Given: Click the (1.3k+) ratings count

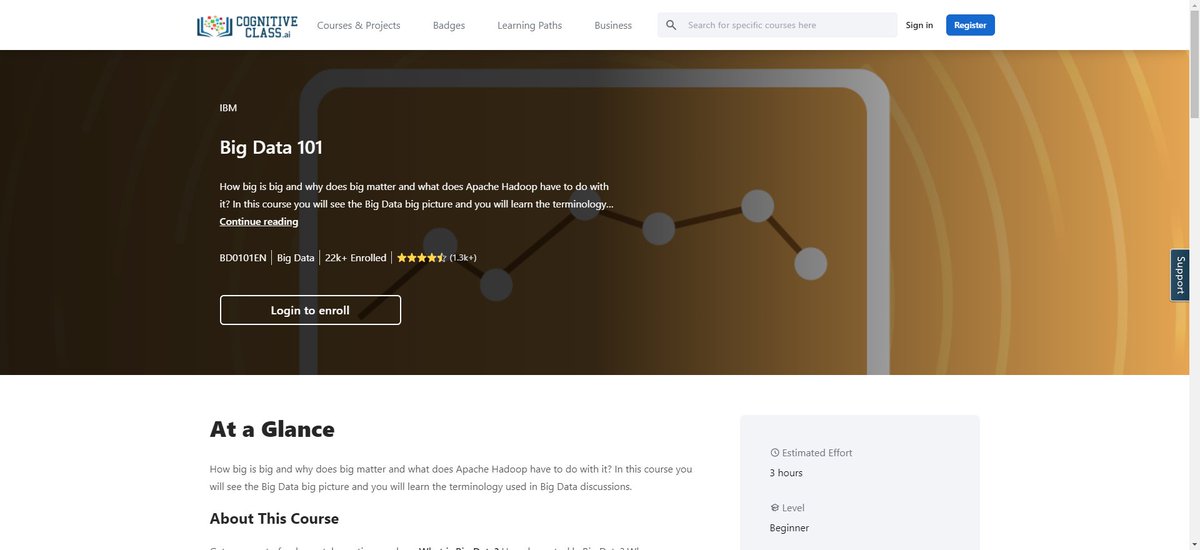Looking at the screenshot, I should [463, 258].
